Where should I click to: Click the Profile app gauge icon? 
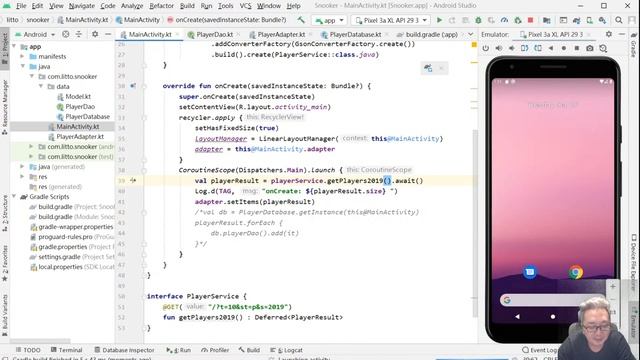(504, 20)
